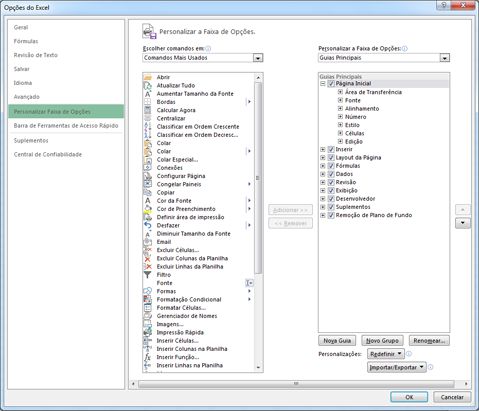Screen dimensions: 479x411
Task: Open Barra de Ferramentas de Acesso Rápido
Action: coord(66,126)
